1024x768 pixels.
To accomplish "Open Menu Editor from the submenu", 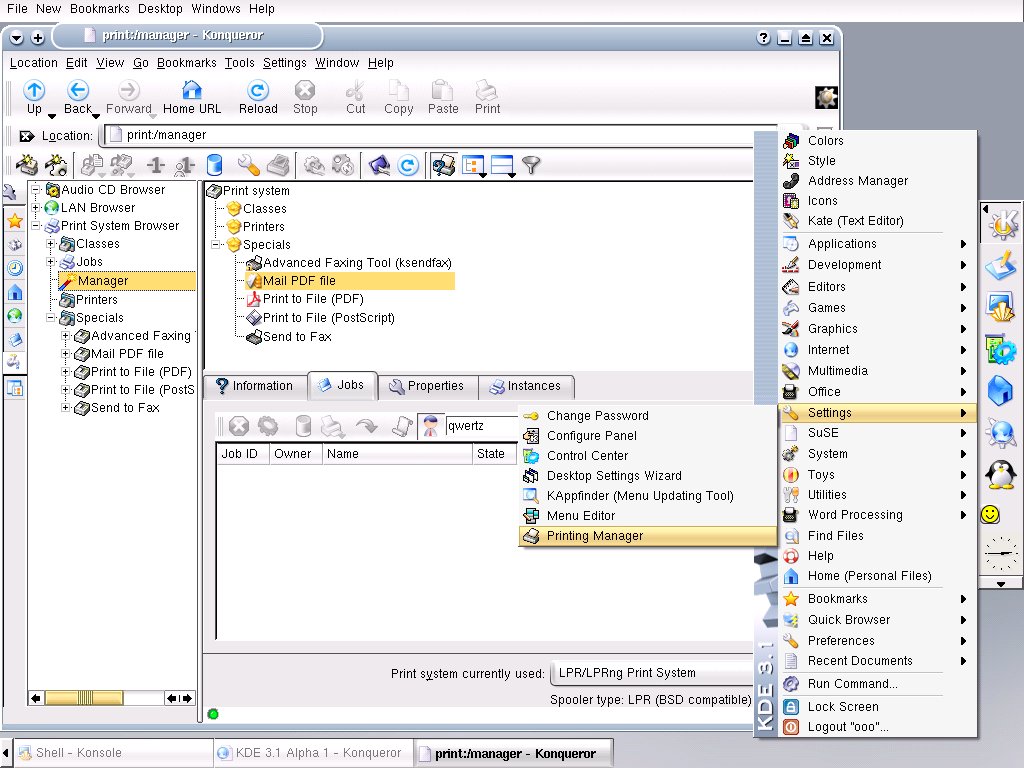I will (648, 516).
